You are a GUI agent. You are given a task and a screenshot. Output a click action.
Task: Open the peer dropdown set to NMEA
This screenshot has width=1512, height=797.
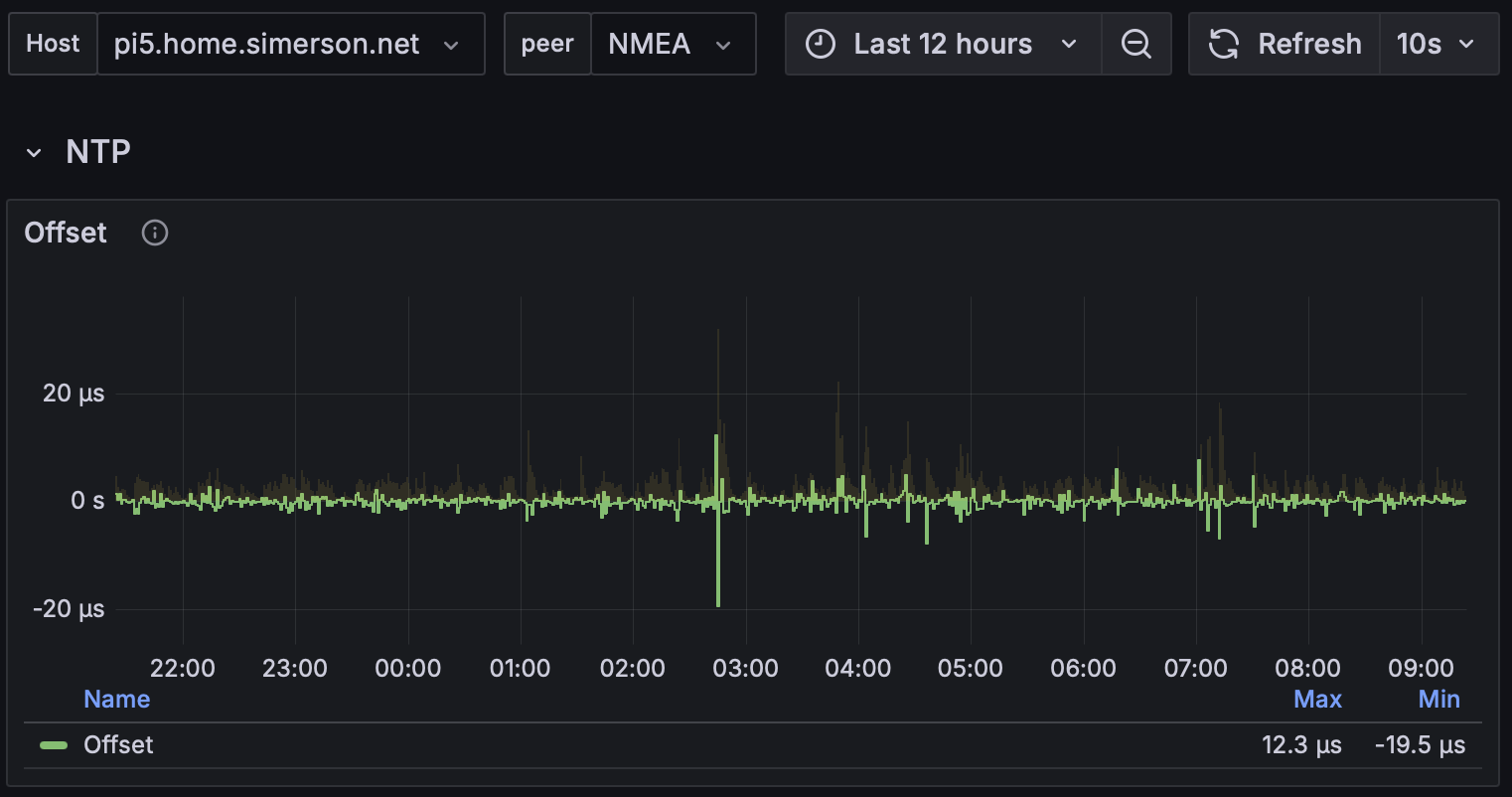(x=673, y=44)
